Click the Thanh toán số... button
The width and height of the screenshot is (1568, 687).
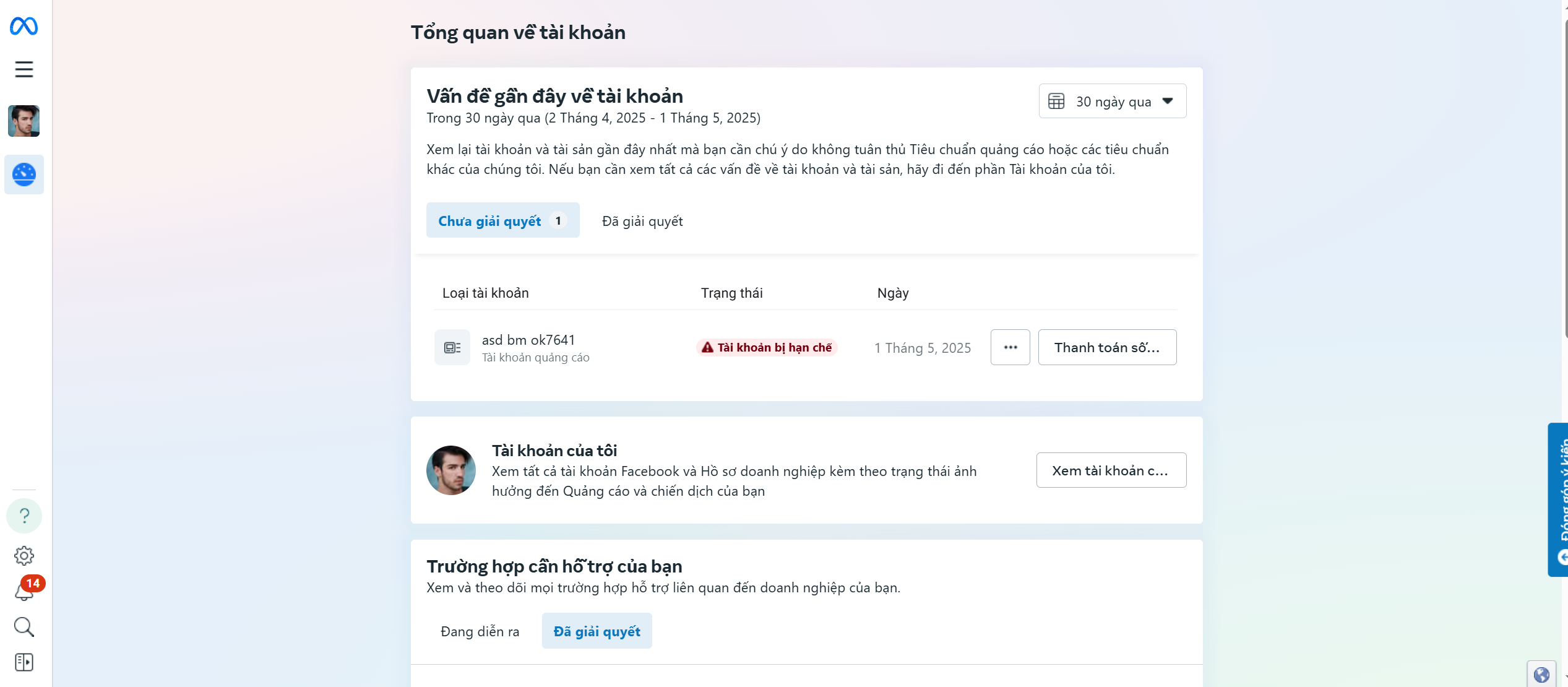[x=1107, y=347]
